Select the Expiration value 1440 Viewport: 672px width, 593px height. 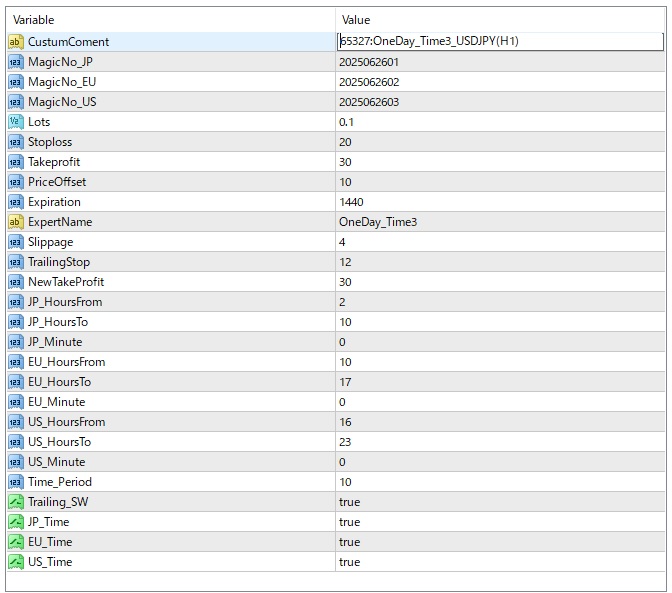click(351, 202)
